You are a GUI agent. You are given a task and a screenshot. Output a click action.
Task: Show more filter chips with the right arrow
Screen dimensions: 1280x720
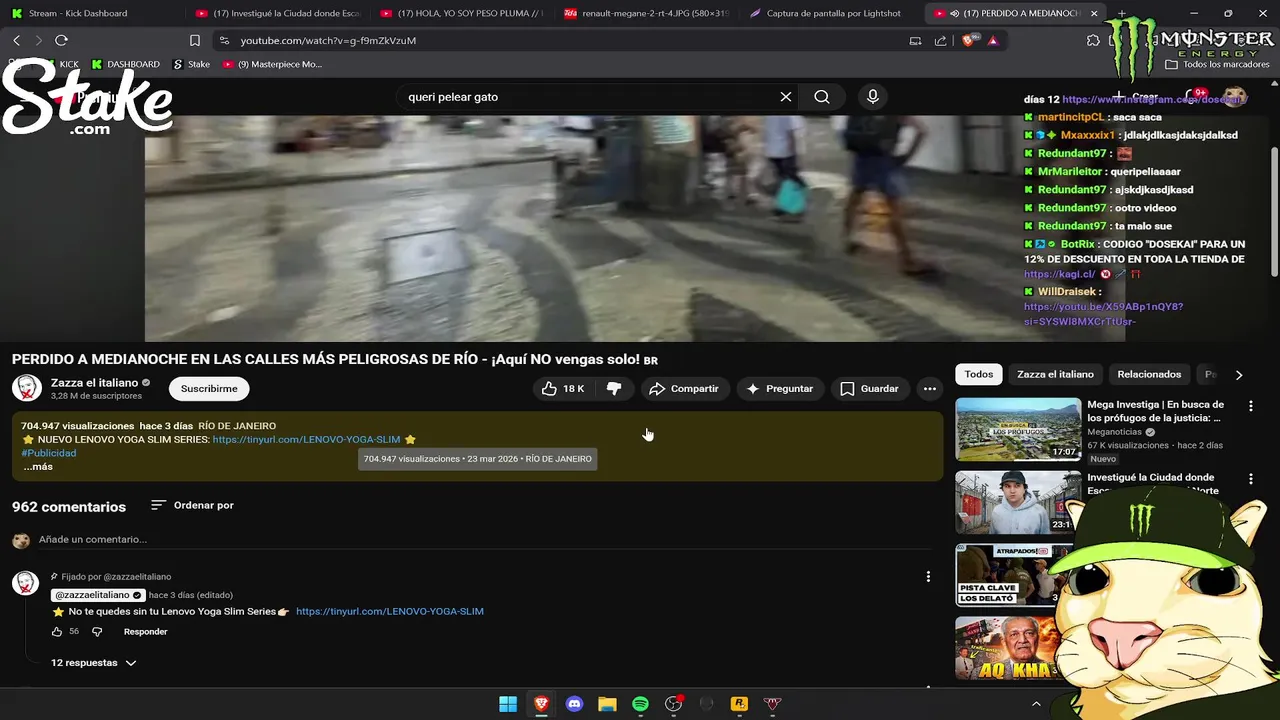pyautogui.click(x=1239, y=375)
